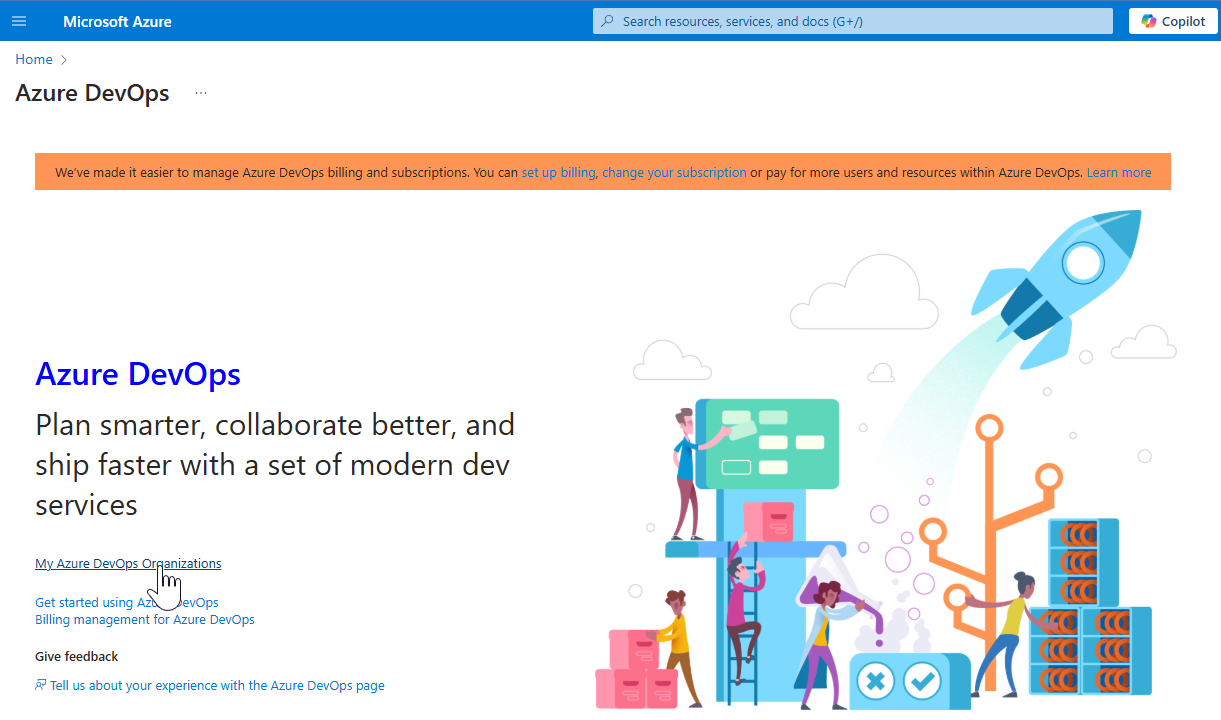This screenshot has height=720, width=1221.
Task: Click Tell us about your experience link
Action: click(x=217, y=685)
